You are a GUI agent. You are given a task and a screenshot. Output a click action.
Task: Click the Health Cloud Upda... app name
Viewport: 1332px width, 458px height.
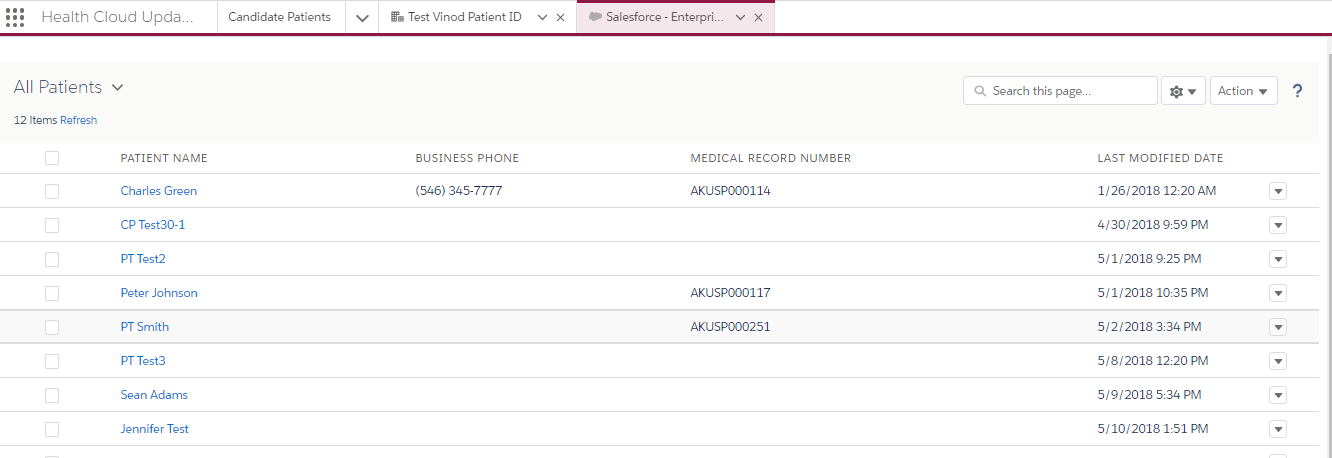118,17
